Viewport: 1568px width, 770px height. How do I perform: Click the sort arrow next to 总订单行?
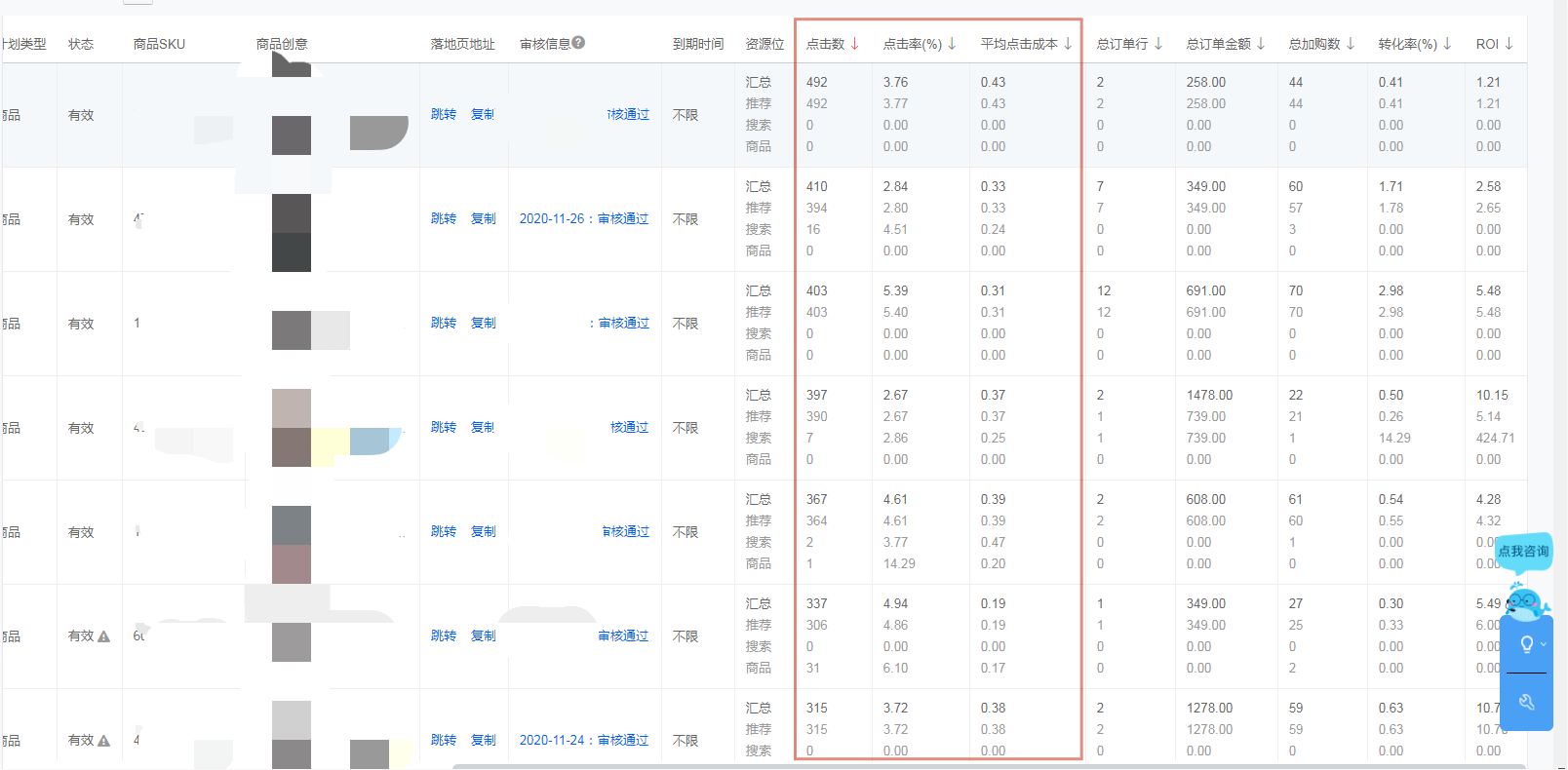pos(1158,44)
